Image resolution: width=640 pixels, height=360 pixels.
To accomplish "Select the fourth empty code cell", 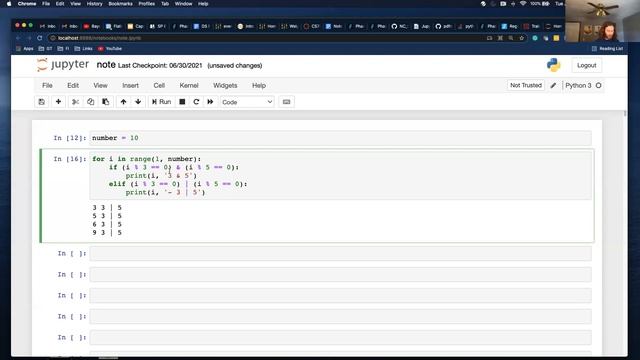I will click(340, 316).
